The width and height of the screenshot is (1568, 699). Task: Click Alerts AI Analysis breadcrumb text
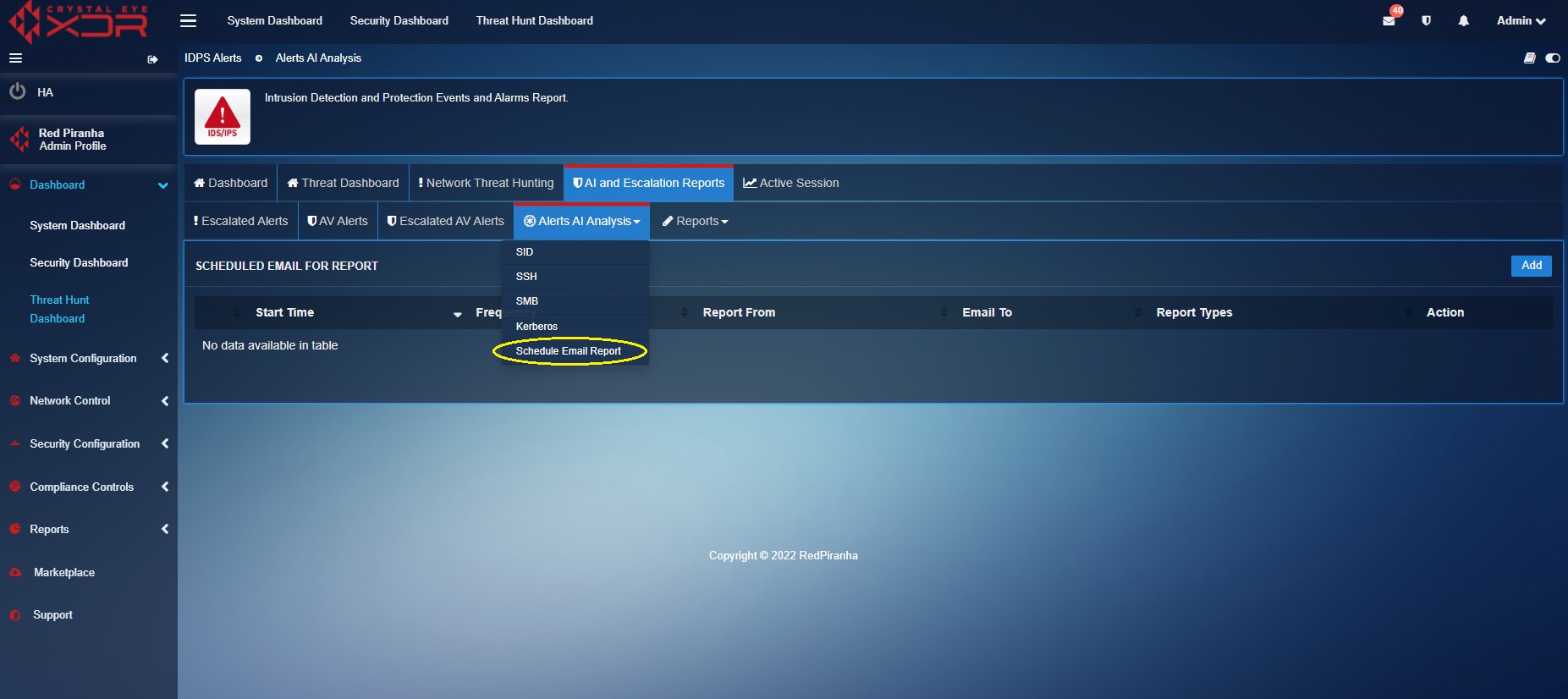point(318,58)
